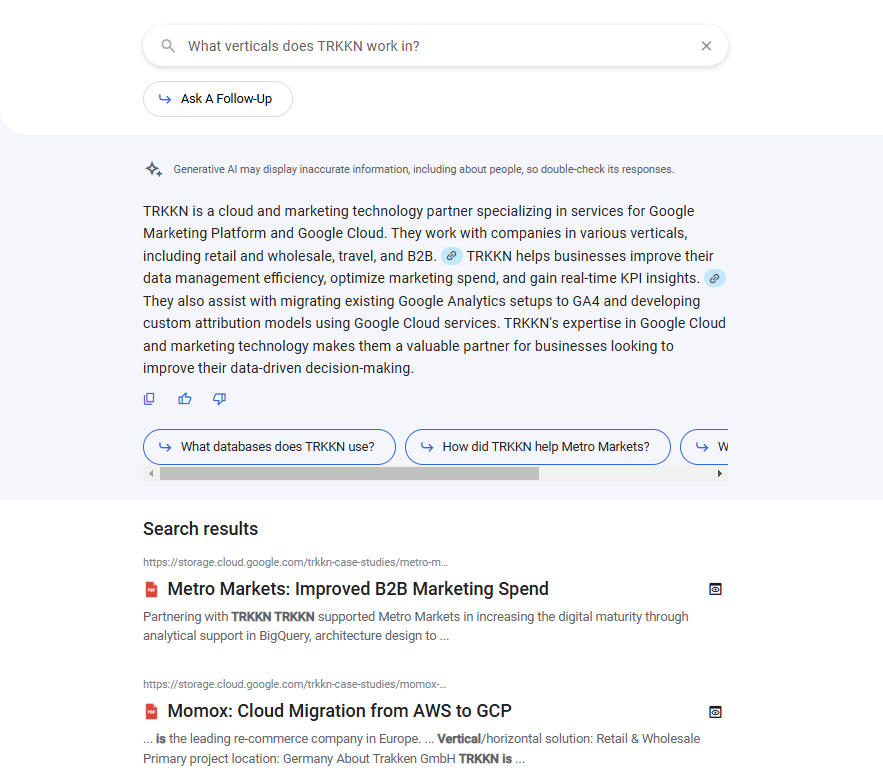
Task: Open the preview eye icon on Momox result
Action: click(x=715, y=711)
